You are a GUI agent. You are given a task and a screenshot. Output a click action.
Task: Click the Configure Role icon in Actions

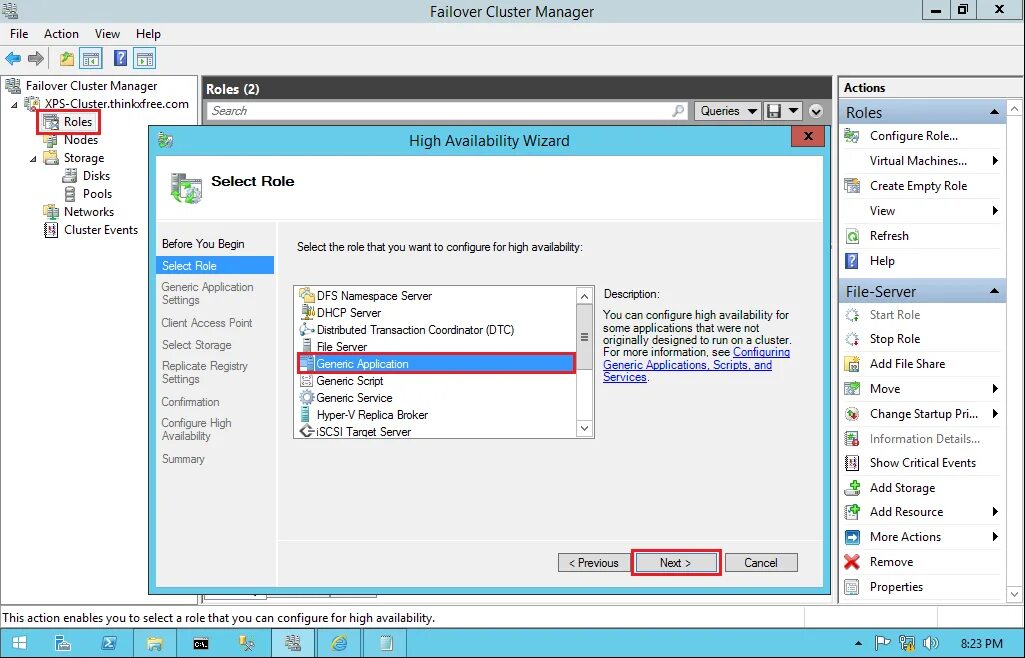[x=852, y=136]
